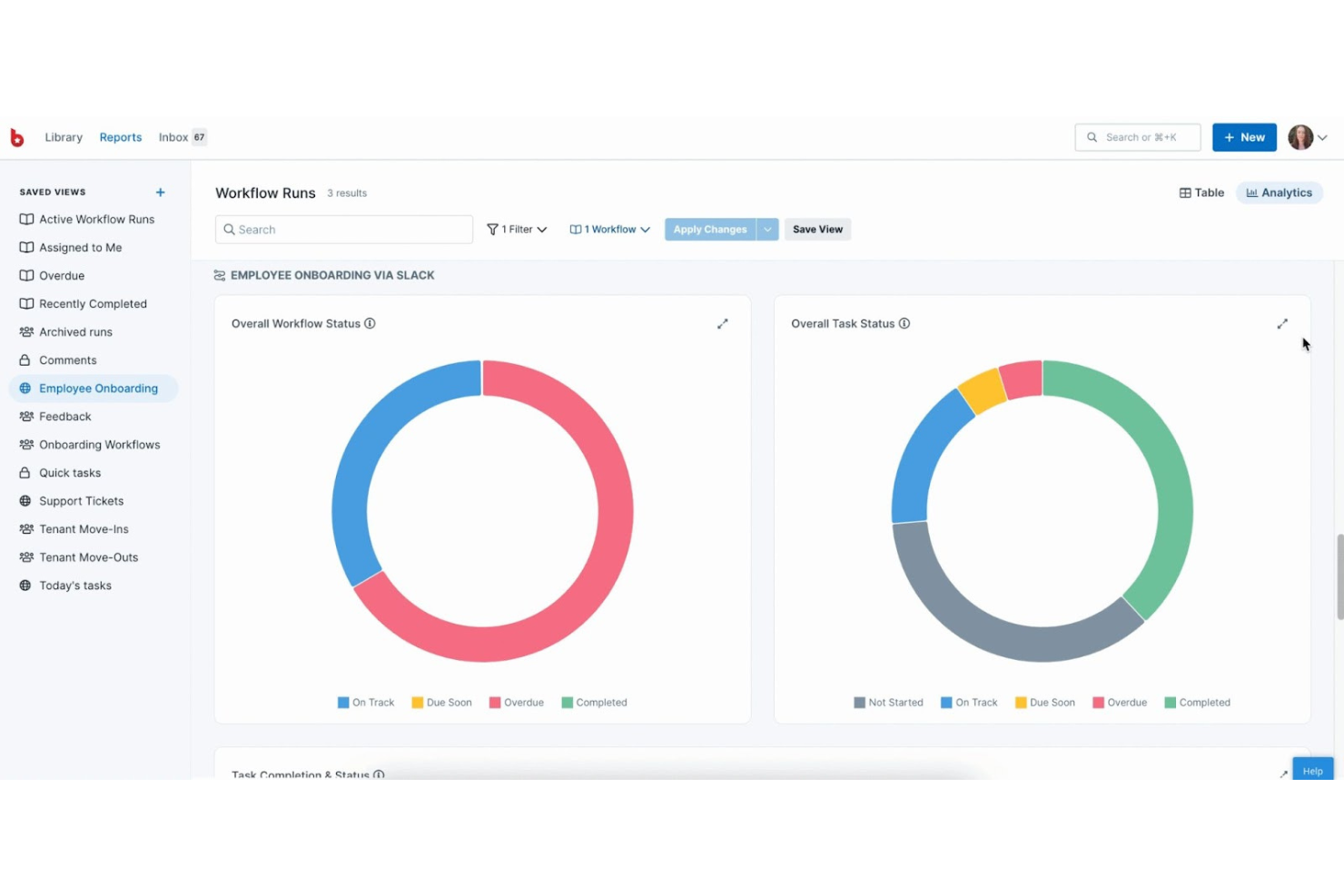Screen dimensions: 1344x896
Task: Open the user profile avatar
Action: [1300, 137]
